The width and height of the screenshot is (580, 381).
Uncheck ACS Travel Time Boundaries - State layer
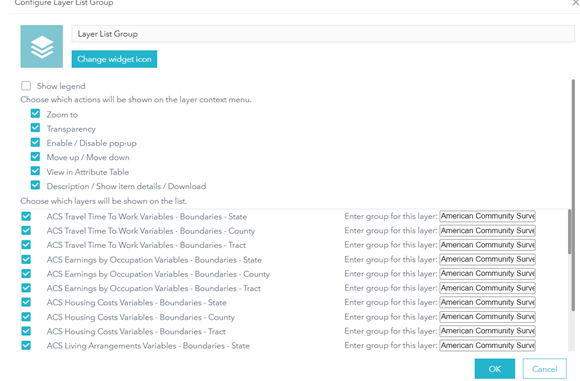pyautogui.click(x=26, y=216)
